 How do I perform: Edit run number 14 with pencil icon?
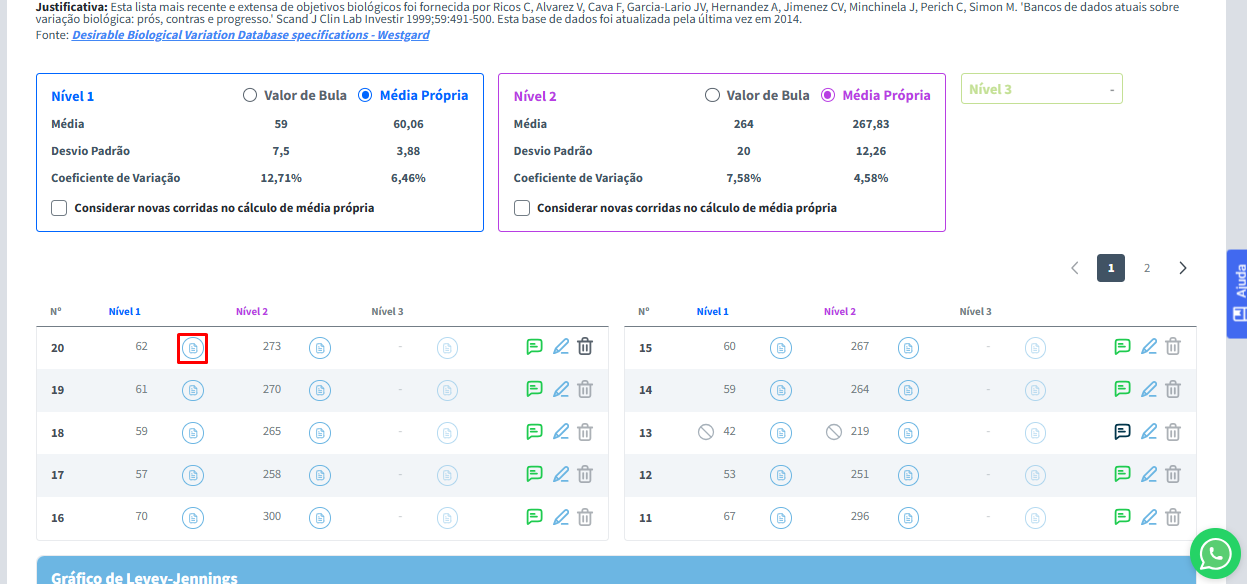coord(1149,389)
